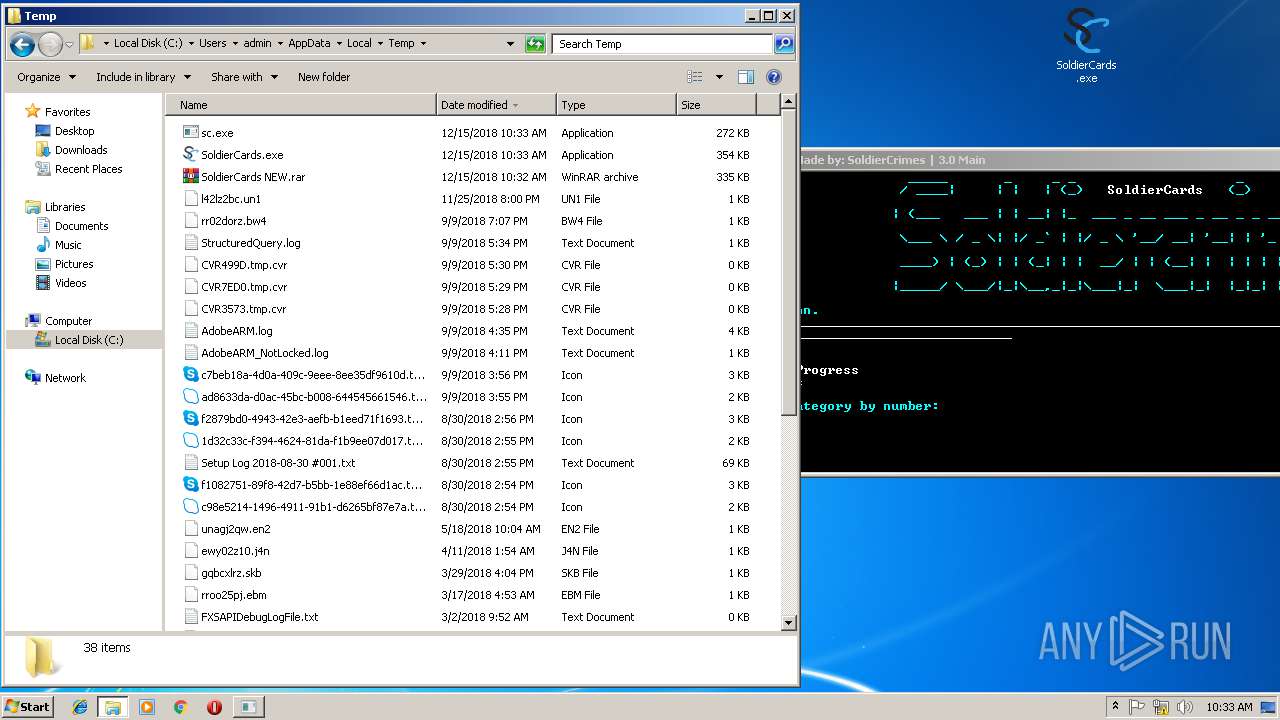The width and height of the screenshot is (1280, 720).
Task: Select StructuredQuery.log file
Action: [250, 243]
